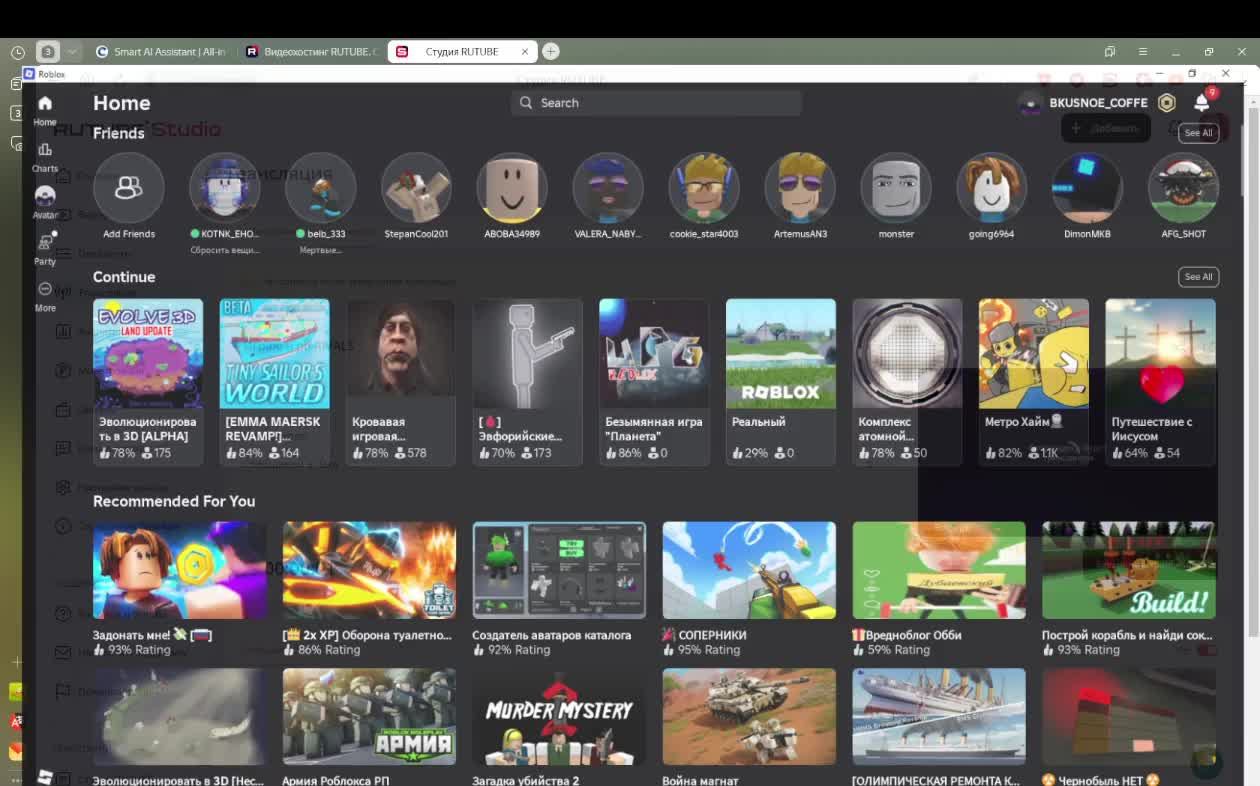The image size is (1260, 786).
Task: Open Реальный game card
Action: point(781,381)
